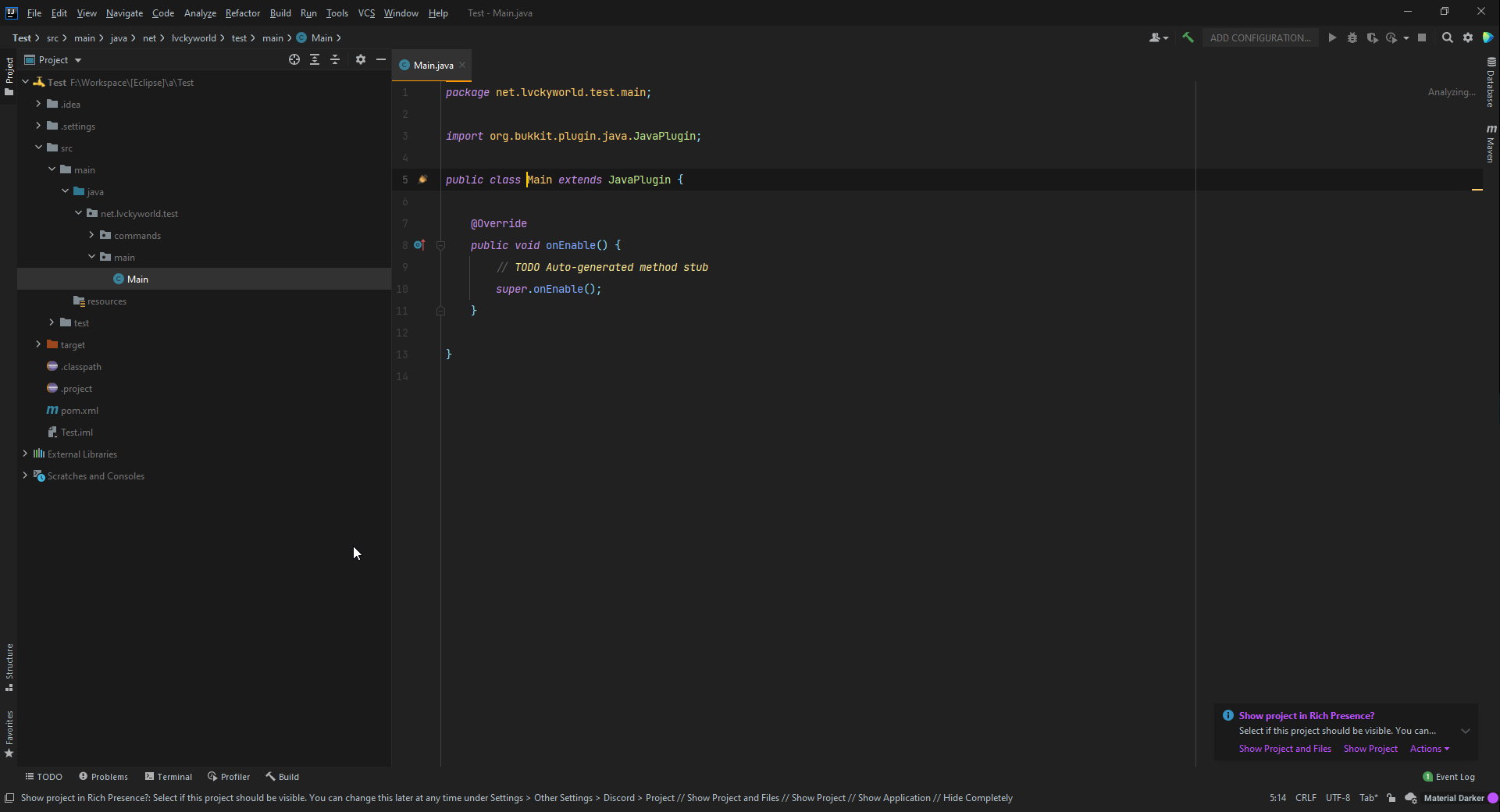Open Project panel gear options
This screenshot has width=1500, height=812.
pos(361,59)
